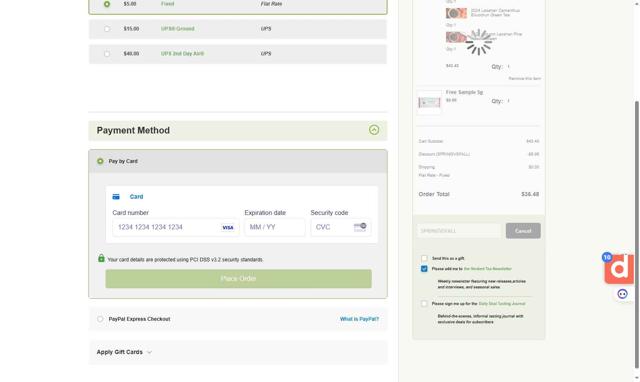Click the Order Total amount $36.48
The height and width of the screenshot is (382, 640).
[x=530, y=194]
